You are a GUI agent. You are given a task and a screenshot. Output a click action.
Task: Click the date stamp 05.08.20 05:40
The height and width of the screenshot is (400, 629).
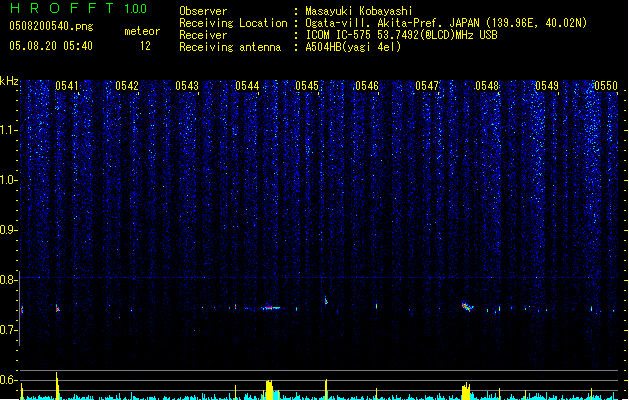pyautogui.click(x=51, y=46)
